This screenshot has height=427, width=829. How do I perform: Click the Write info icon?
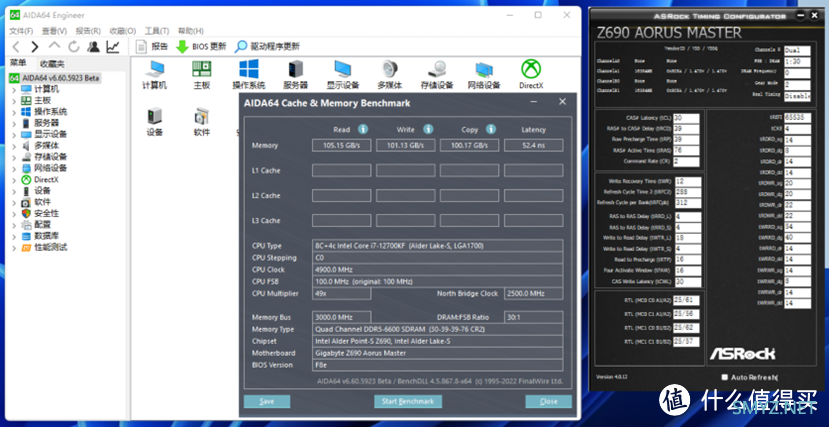point(428,129)
